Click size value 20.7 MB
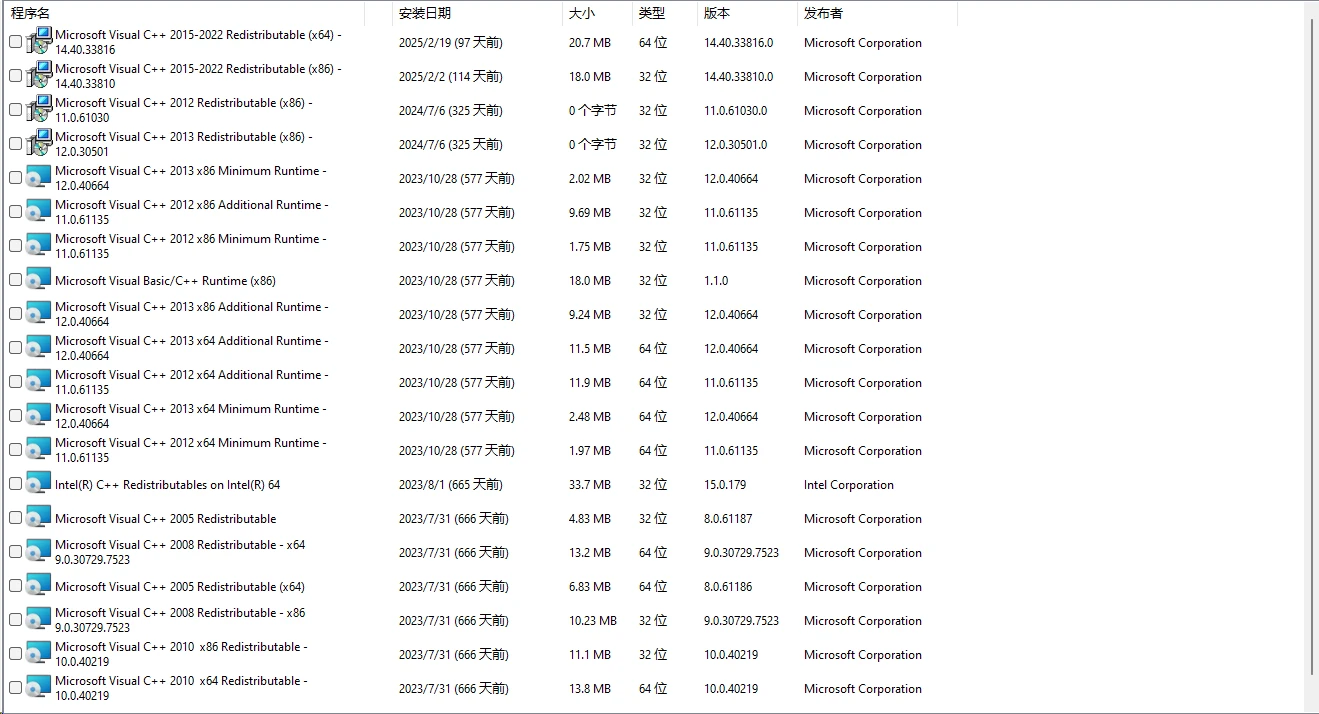 point(589,43)
